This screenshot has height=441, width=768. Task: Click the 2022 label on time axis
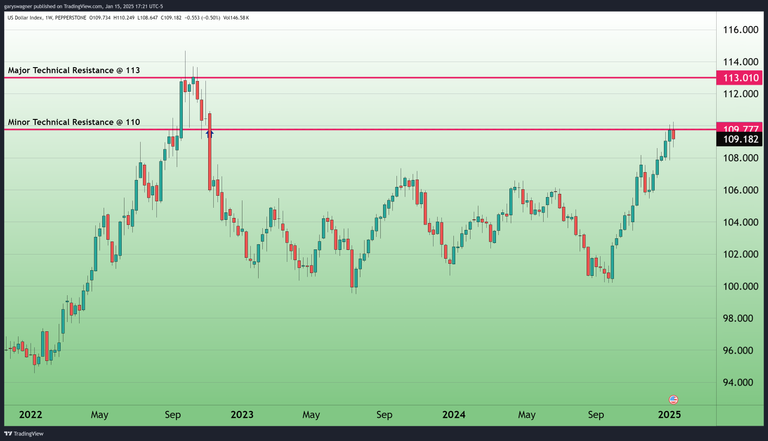[25, 414]
